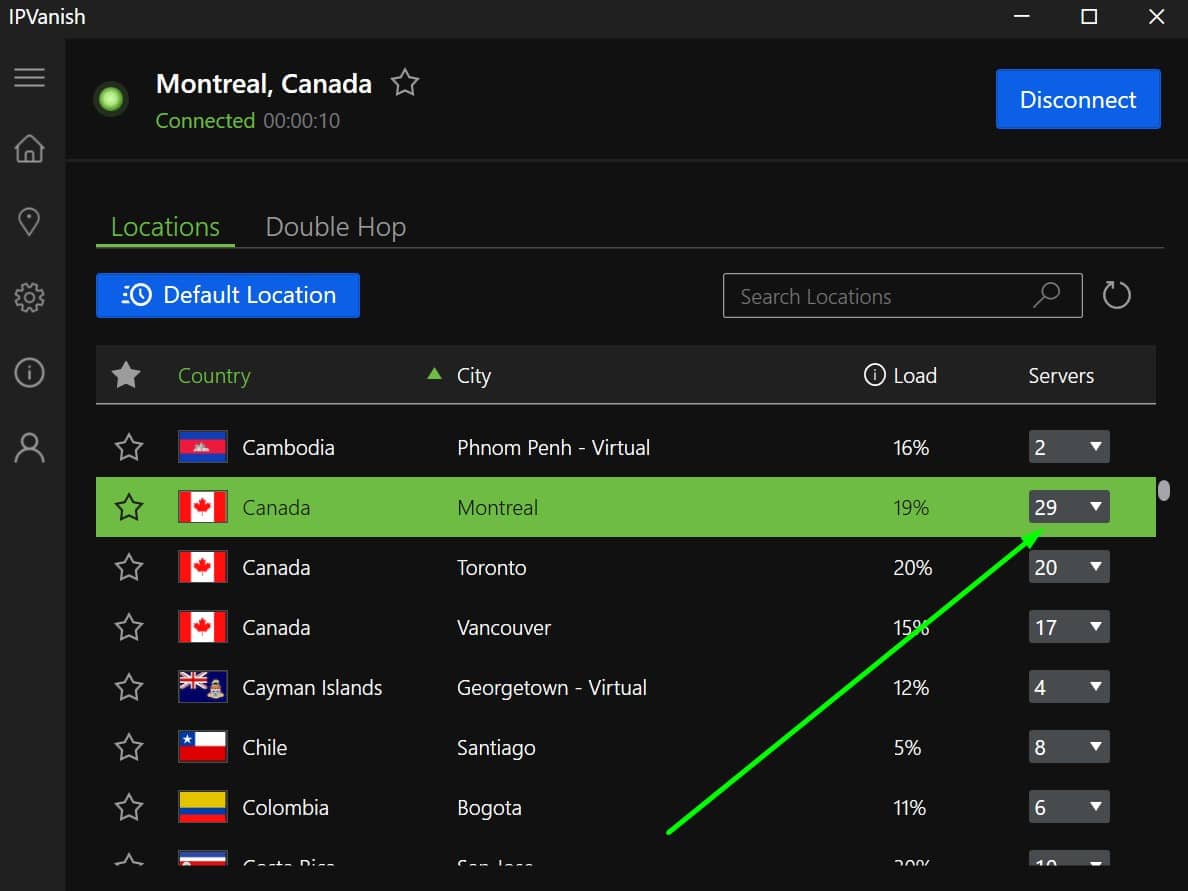This screenshot has width=1188, height=891.
Task: Select Georgetown - Virtual entry
Action: click(x=552, y=687)
